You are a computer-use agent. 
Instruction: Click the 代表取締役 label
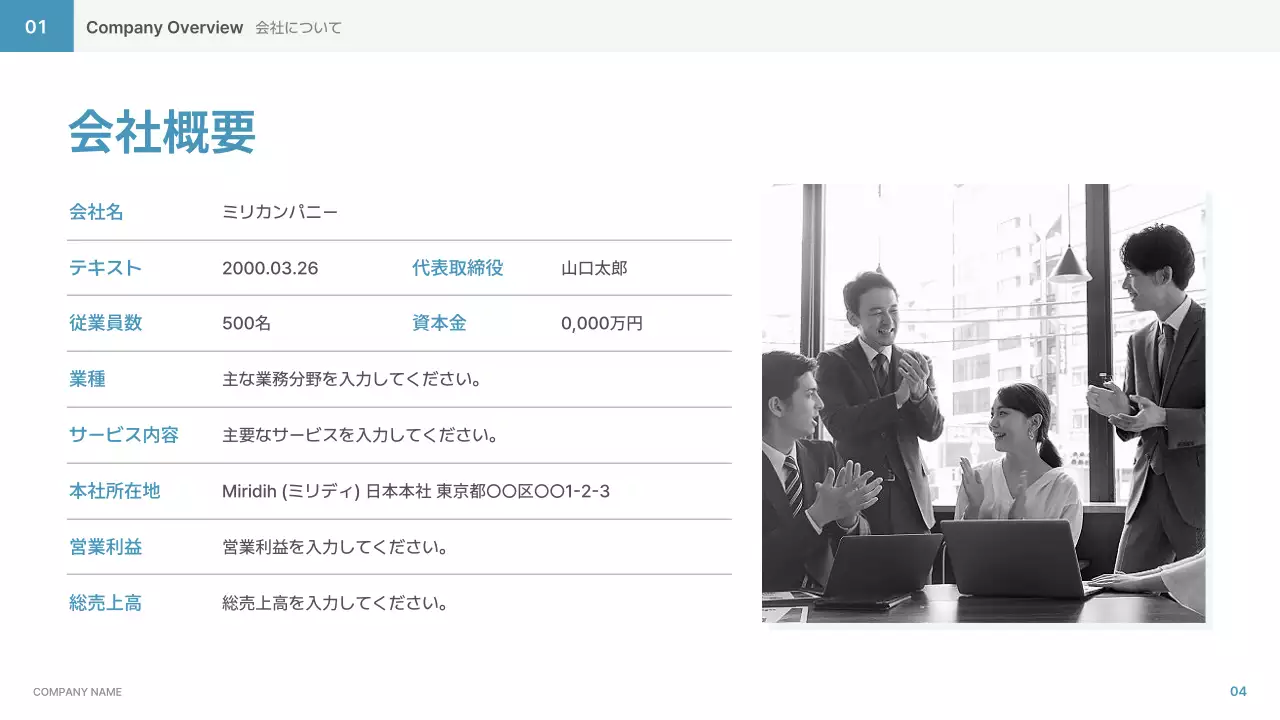(x=458, y=267)
